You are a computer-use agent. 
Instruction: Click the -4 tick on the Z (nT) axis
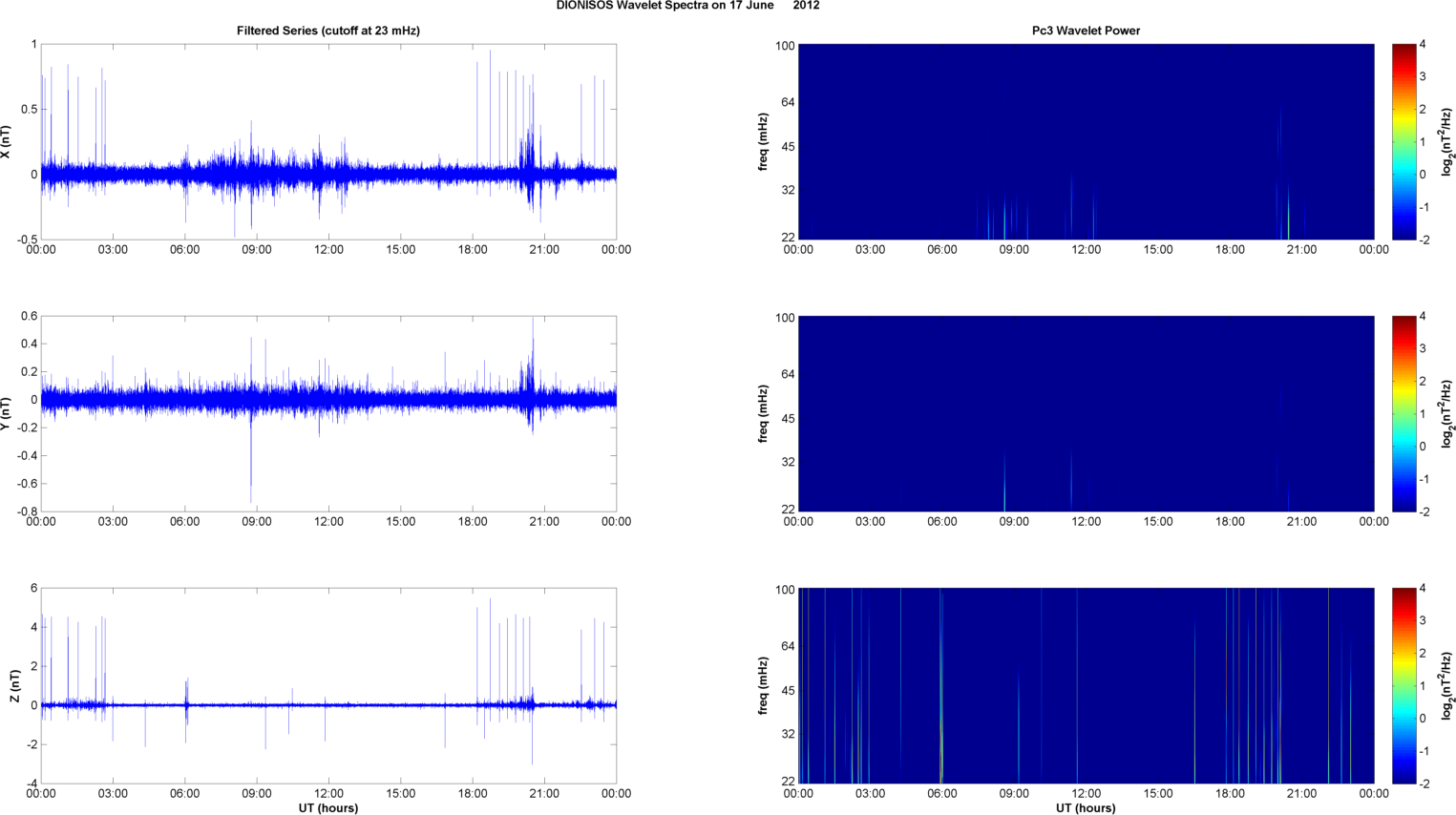tap(32, 784)
